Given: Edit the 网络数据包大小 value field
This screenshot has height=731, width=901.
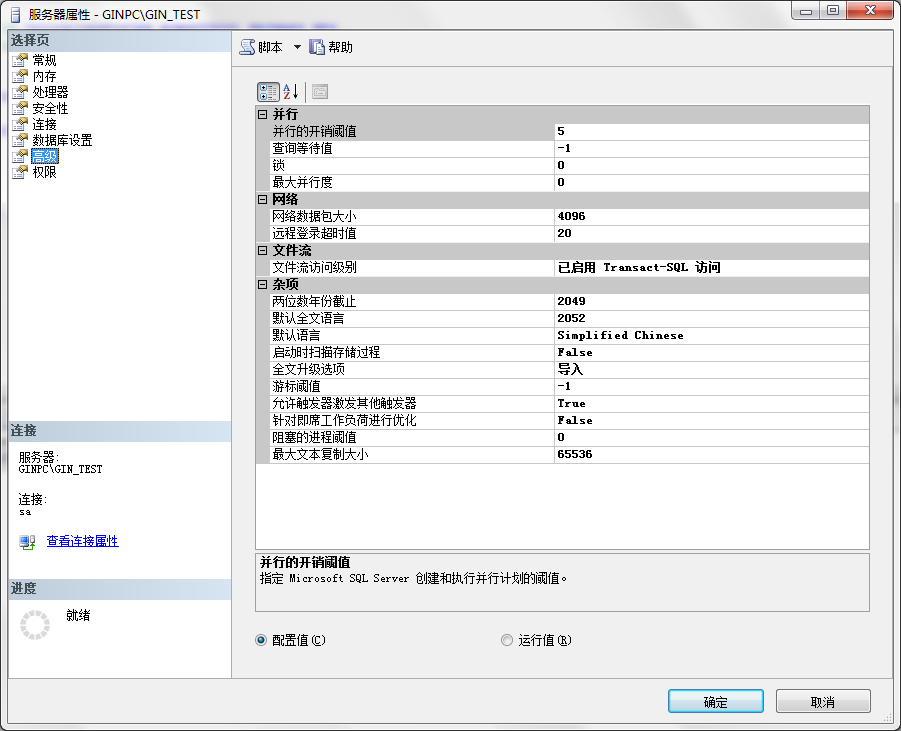Looking at the screenshot, I should 710,217.
